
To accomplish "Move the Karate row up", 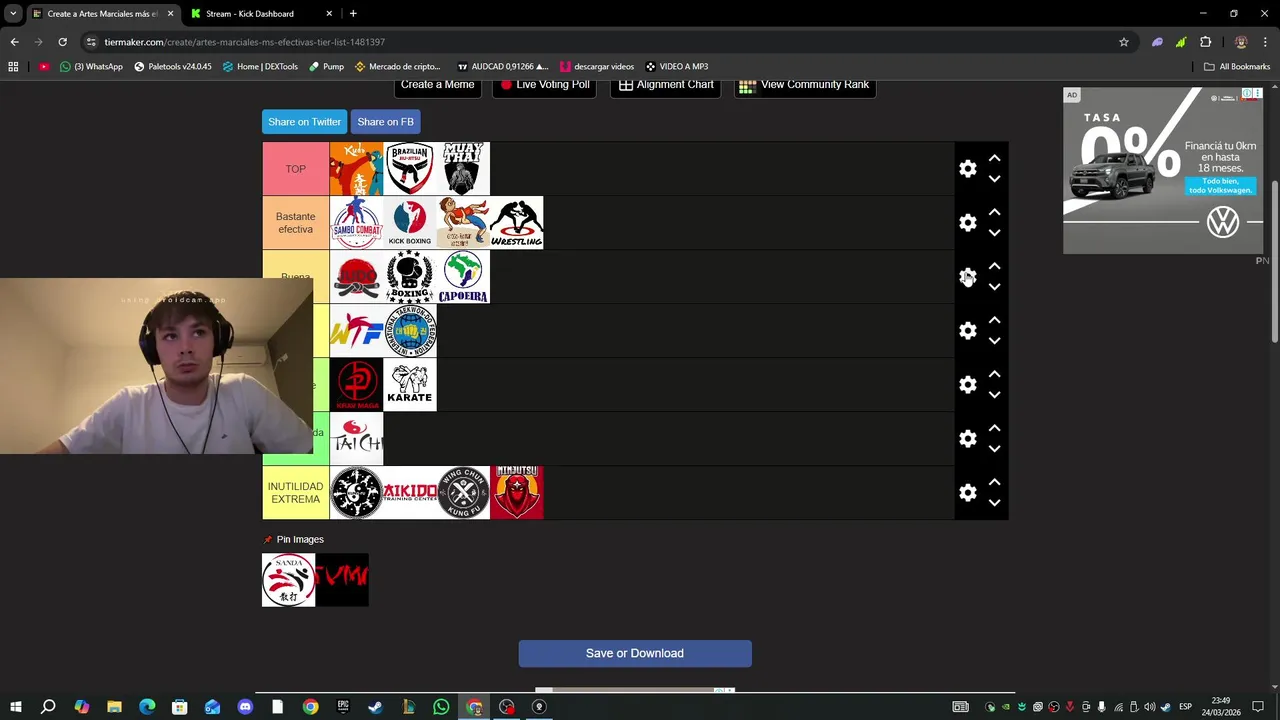I will point(994,374).
